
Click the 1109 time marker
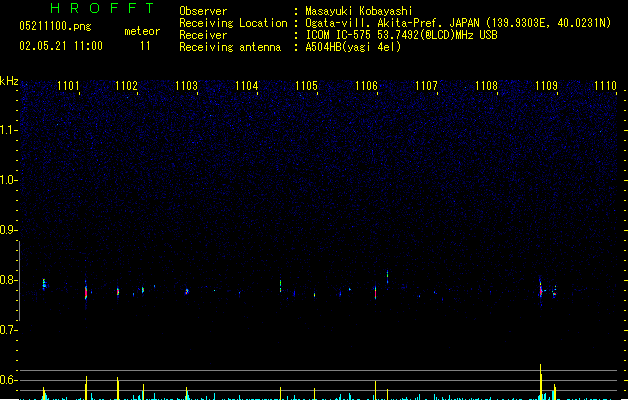546,86
